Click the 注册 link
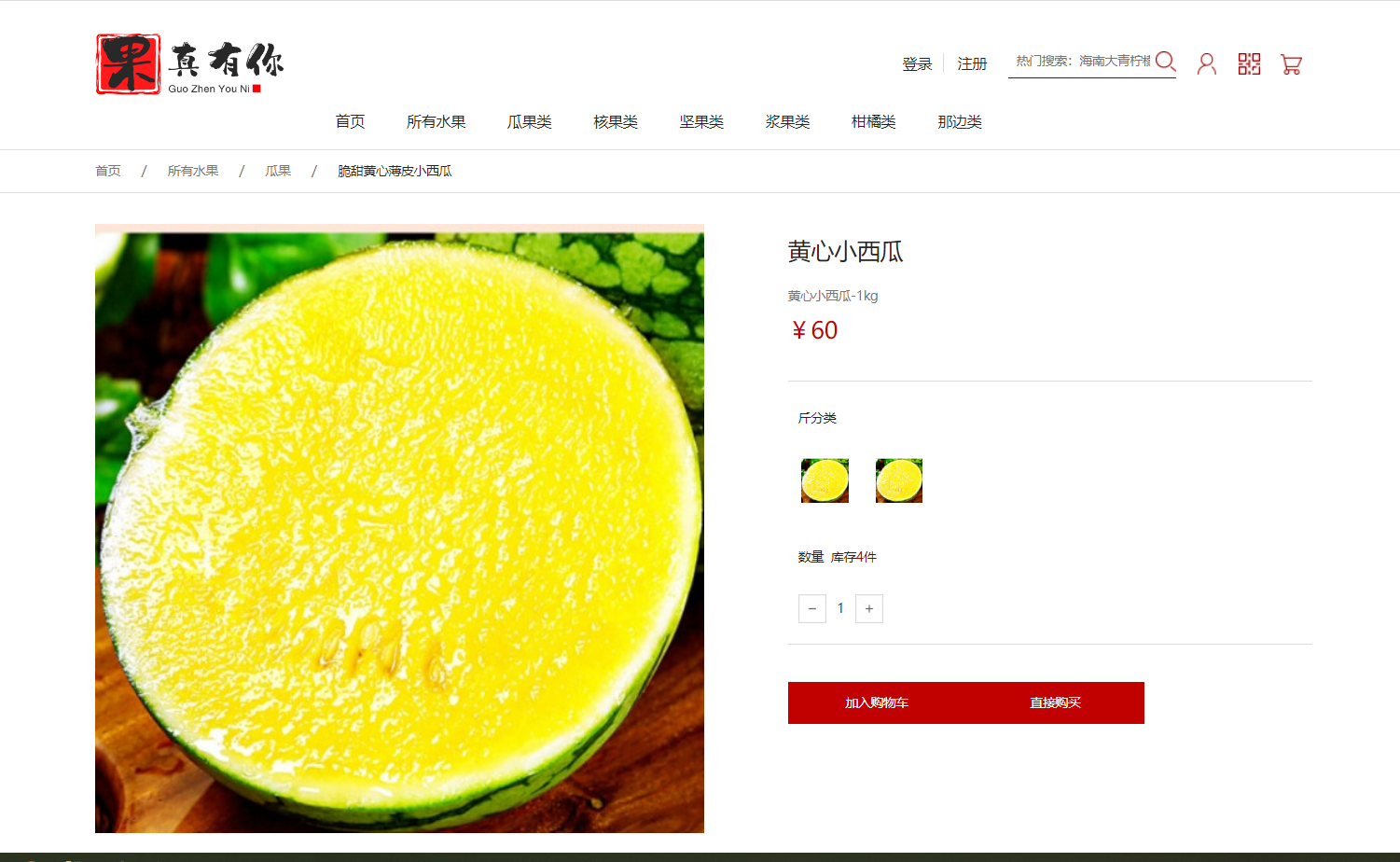Image resolution: width=1400 pixels, height=862 pixels. pos(972,63)
